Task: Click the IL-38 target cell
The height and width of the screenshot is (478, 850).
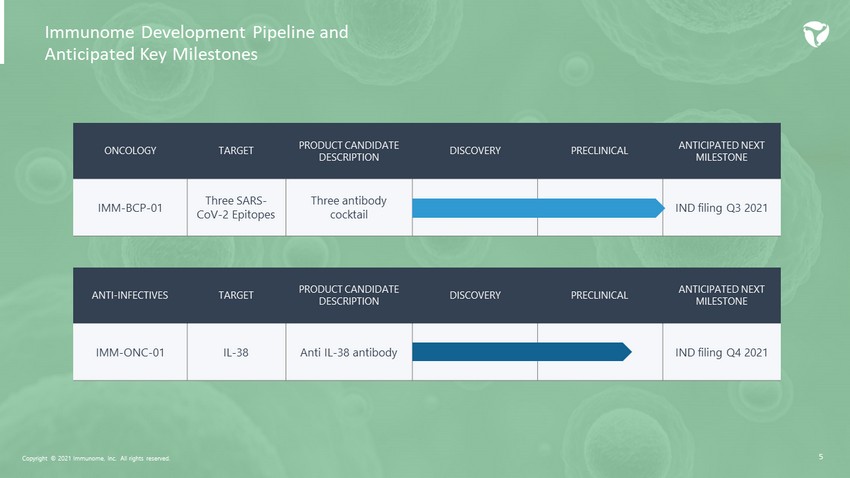Action: pos(236,352)
